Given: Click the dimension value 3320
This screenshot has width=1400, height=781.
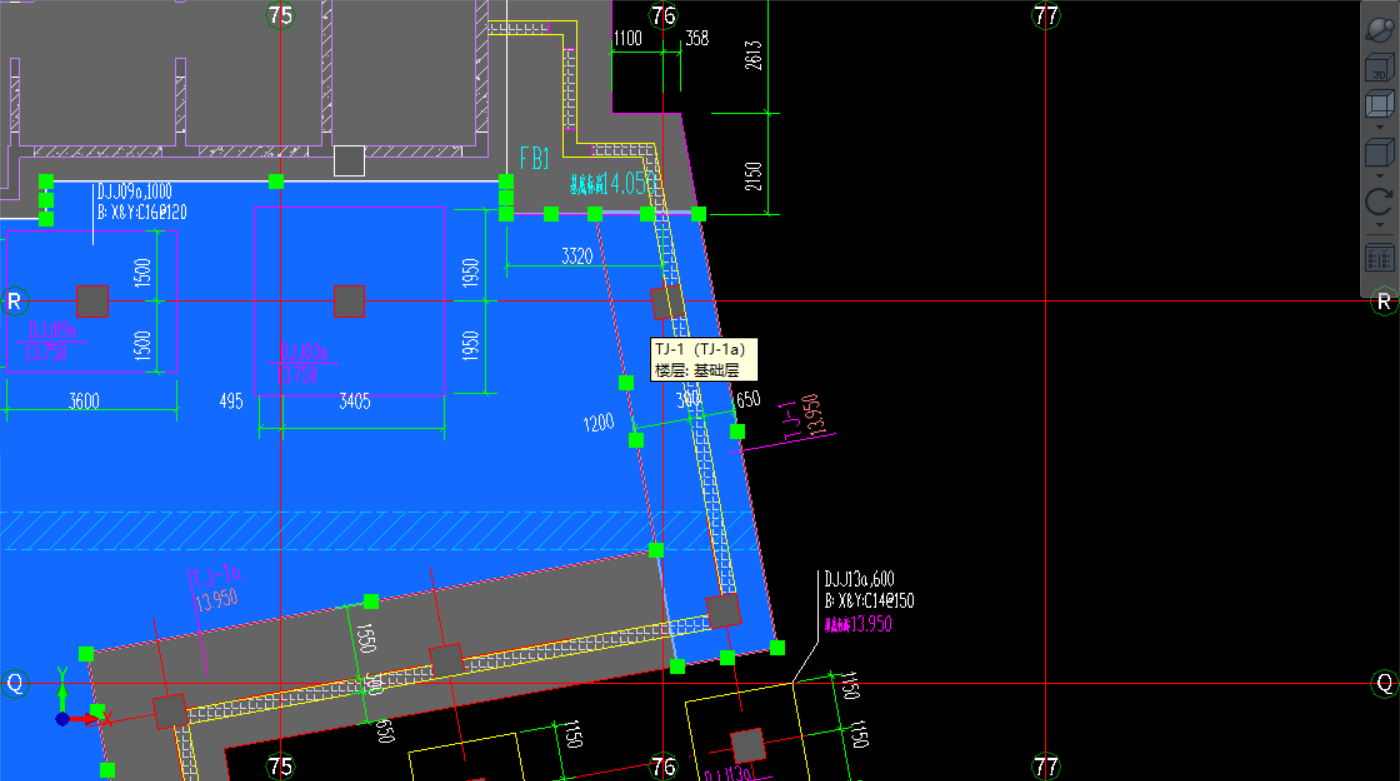Looking at the screenshot, I should [577, 255].
